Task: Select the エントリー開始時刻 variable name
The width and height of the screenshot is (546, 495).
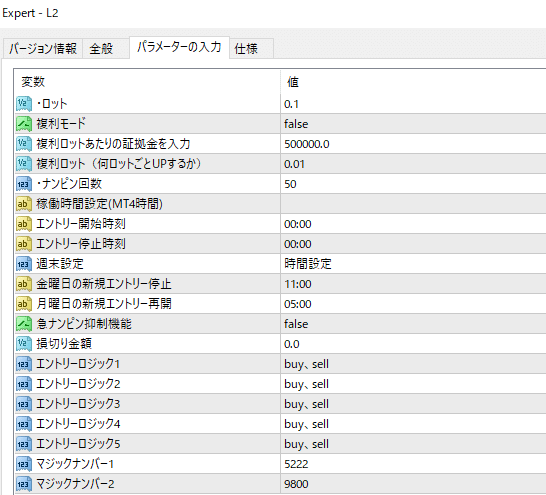Action: coord(81,224)
